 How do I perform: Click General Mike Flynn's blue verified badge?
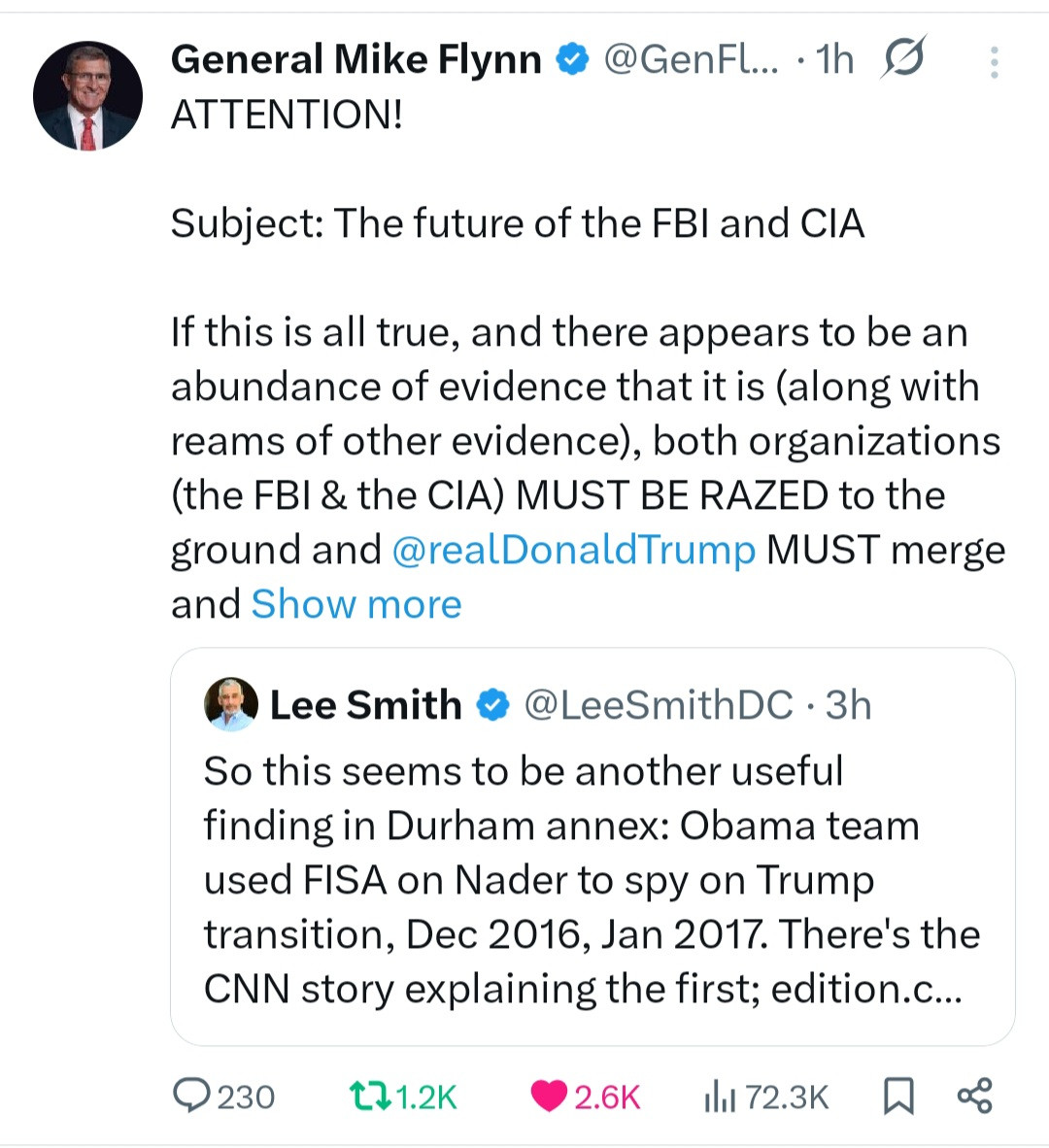coord(573,60)
